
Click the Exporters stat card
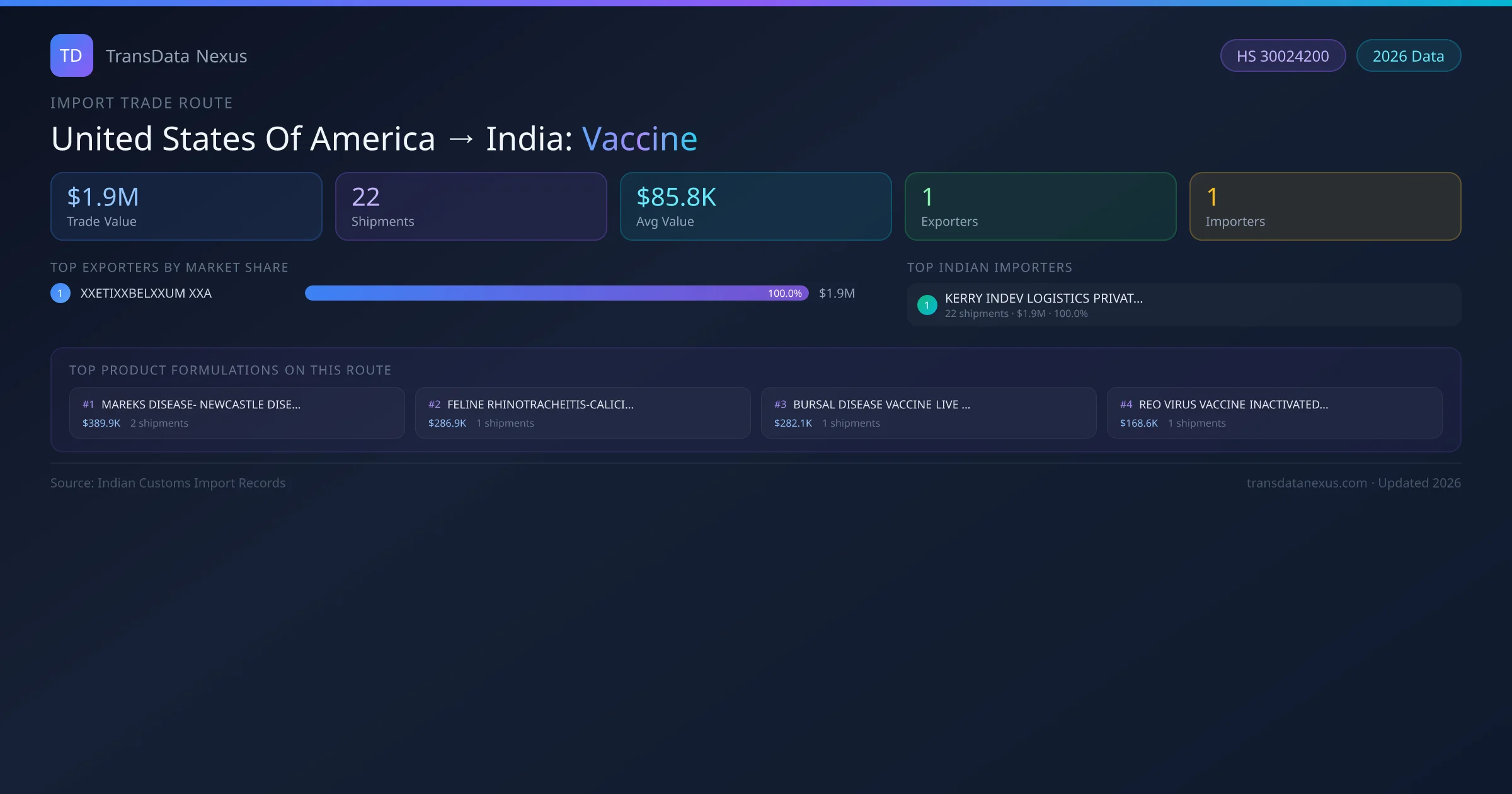[x=1040, y=206]
